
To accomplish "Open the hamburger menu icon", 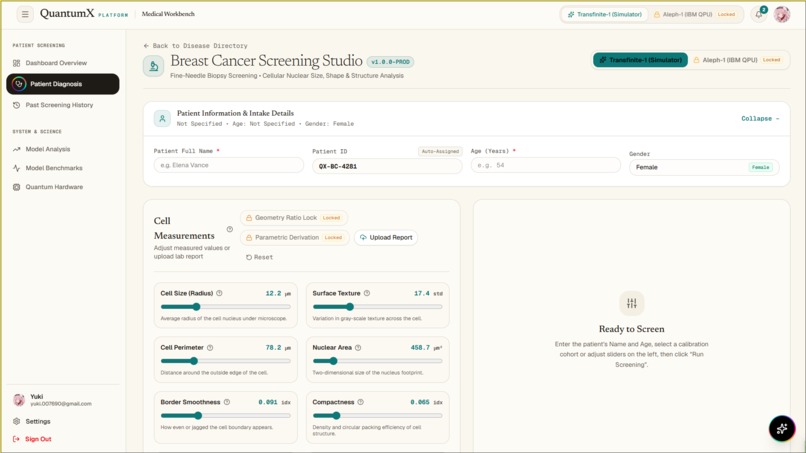I will pyautogui.click(x=25, y=14).
